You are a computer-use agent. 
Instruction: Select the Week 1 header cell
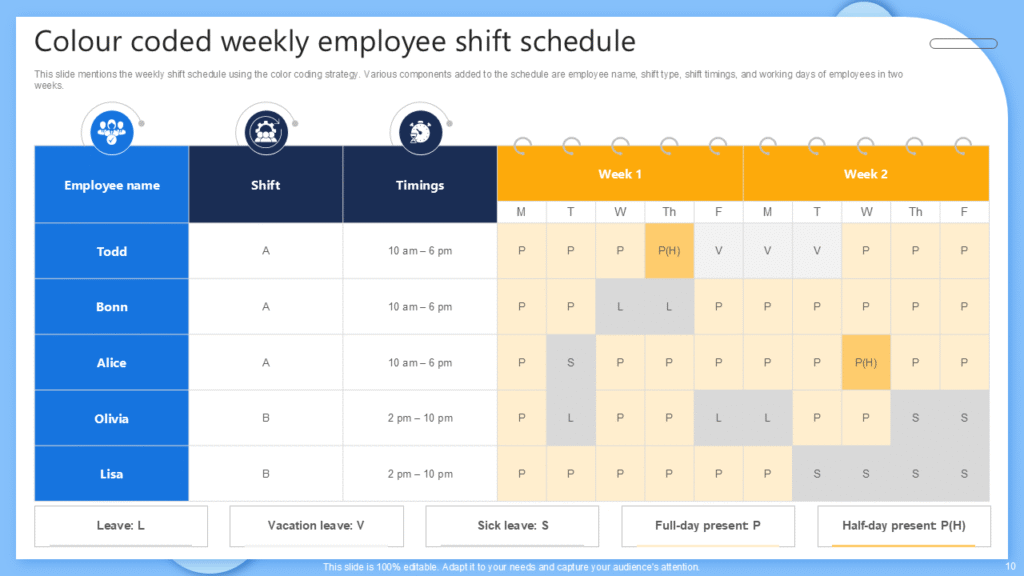click(620, 174)
